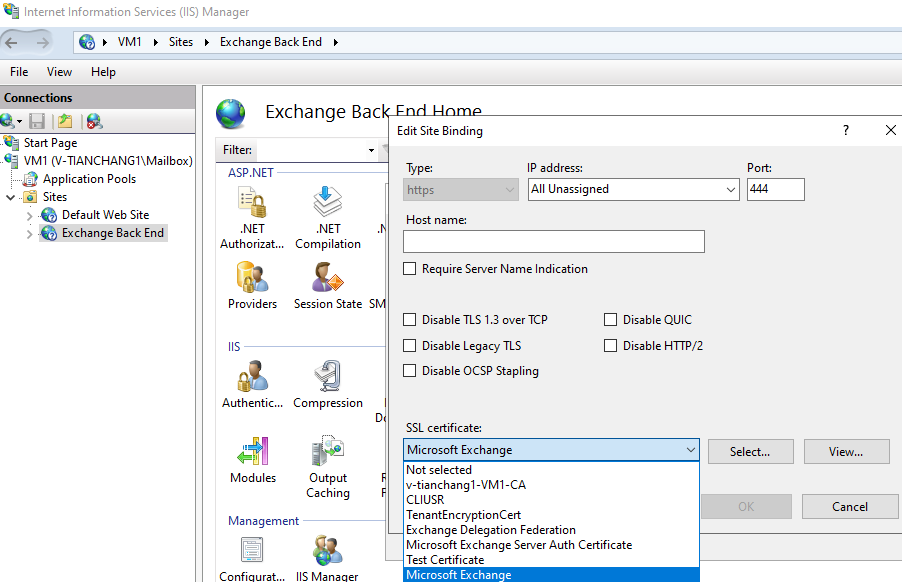Close the Edit Site Binding dialog
Image resolution: width=902 pixels, height=582 pixels.
890,131
